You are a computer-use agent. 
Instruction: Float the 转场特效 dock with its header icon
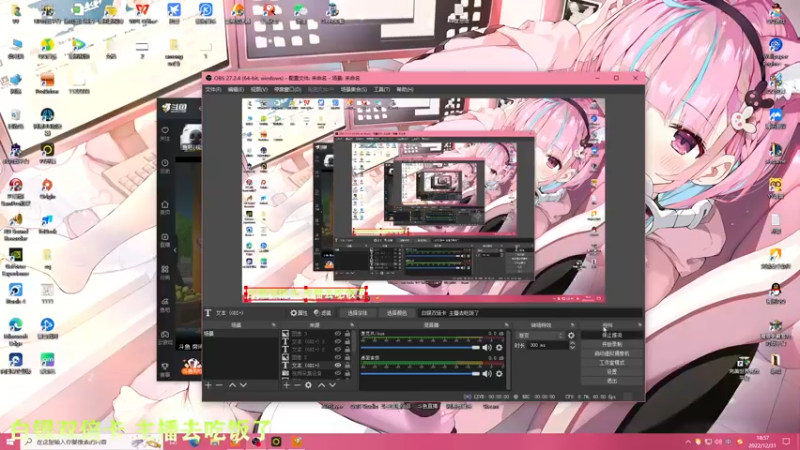tap(572, 325)
